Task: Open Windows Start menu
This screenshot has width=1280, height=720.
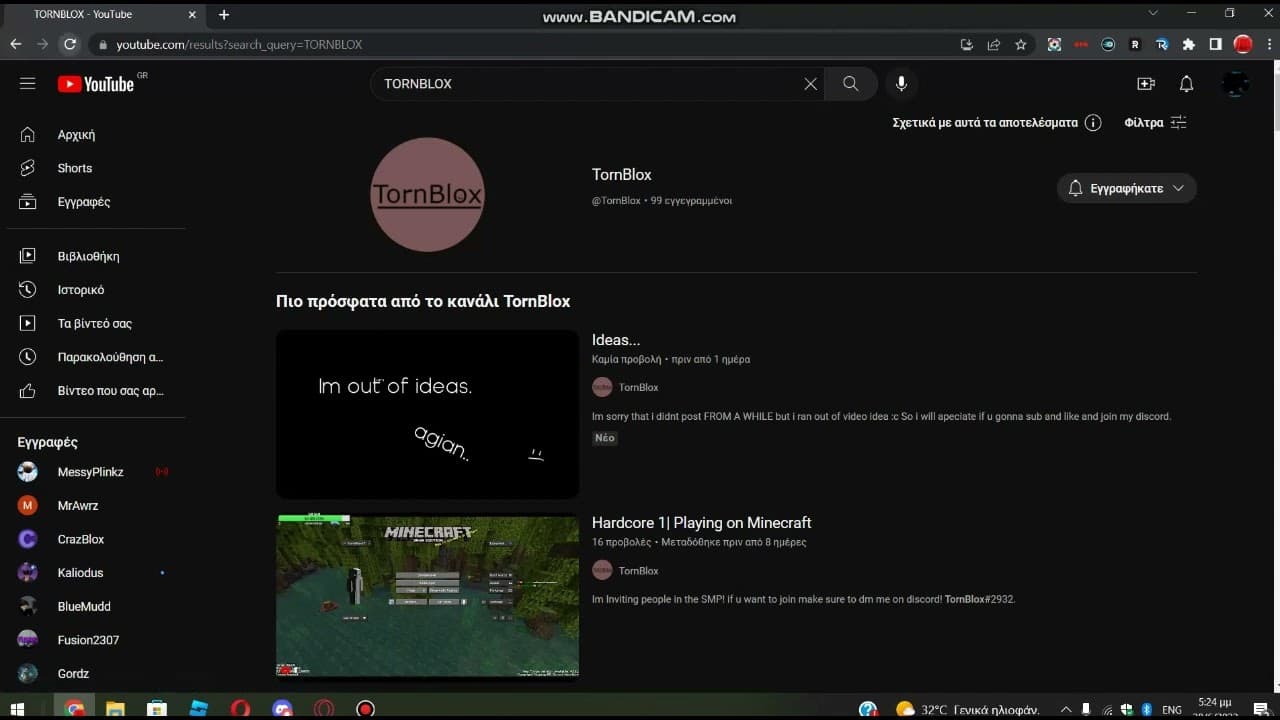Action: click(17, 709)
